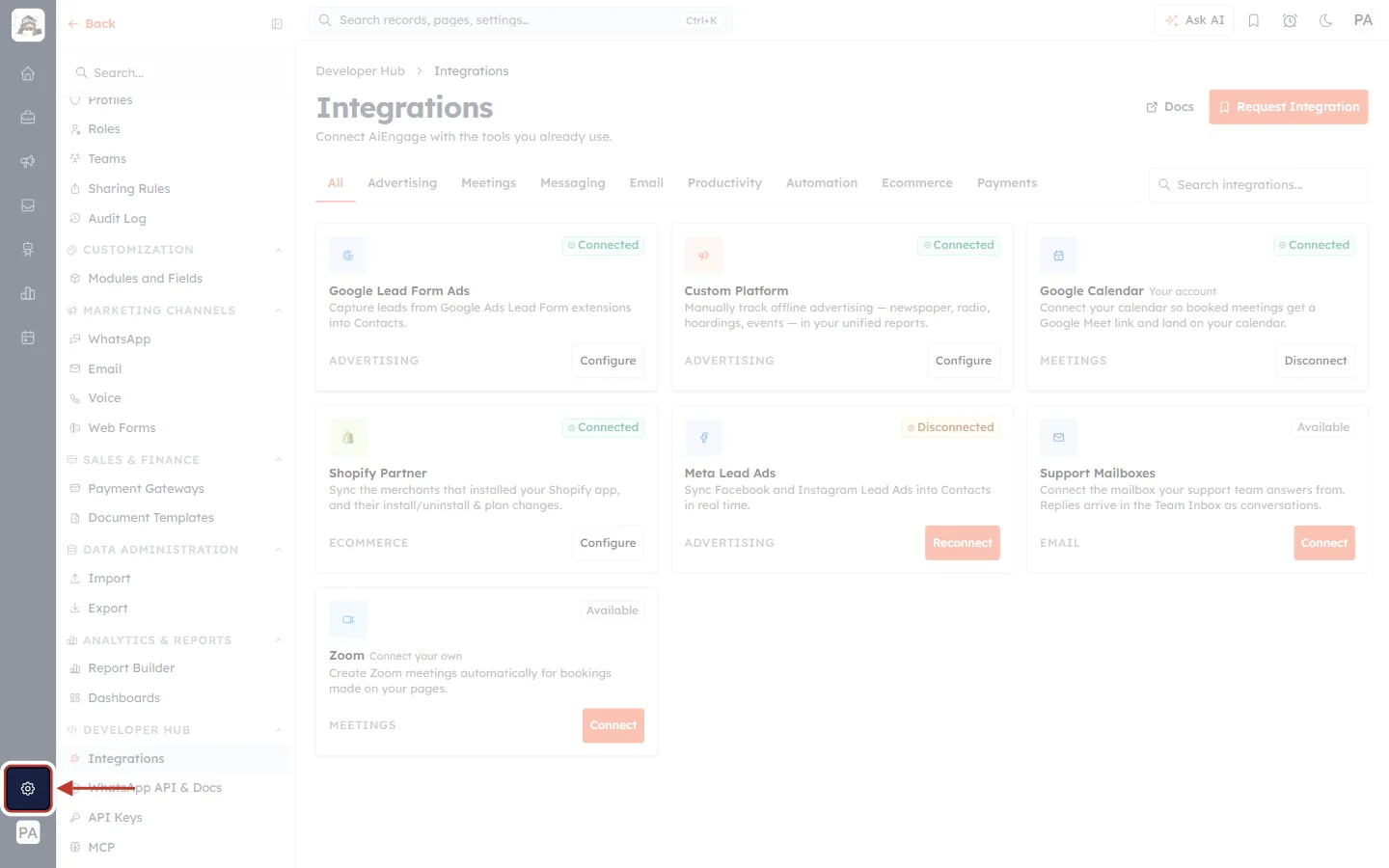
Task: Open the megaphone campaigns icon in left rail
Action: click(x=28, y=161)
